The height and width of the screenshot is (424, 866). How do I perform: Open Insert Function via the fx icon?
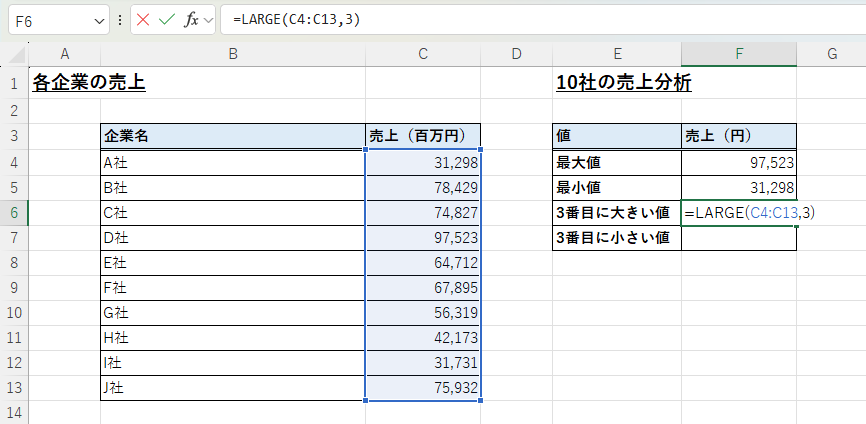point(190,20)
